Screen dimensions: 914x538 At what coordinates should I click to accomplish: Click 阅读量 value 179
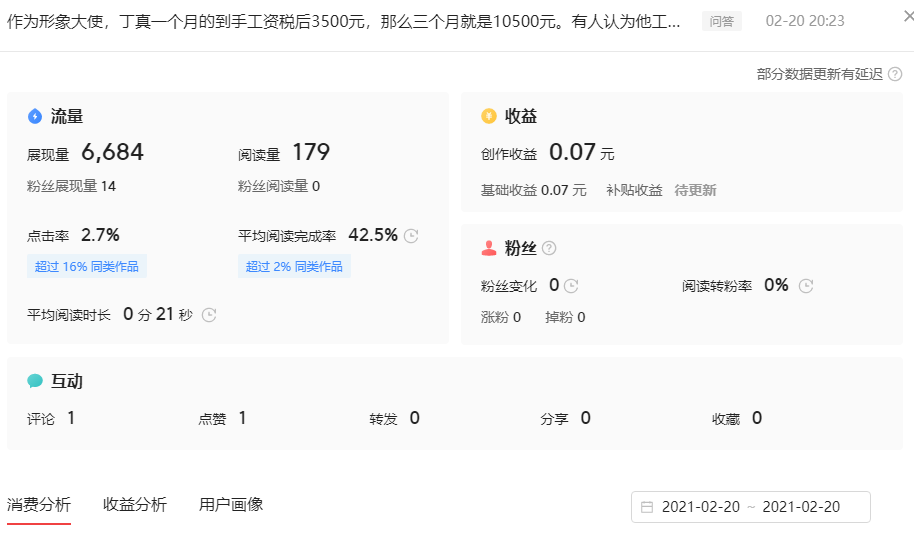point(311,152)
